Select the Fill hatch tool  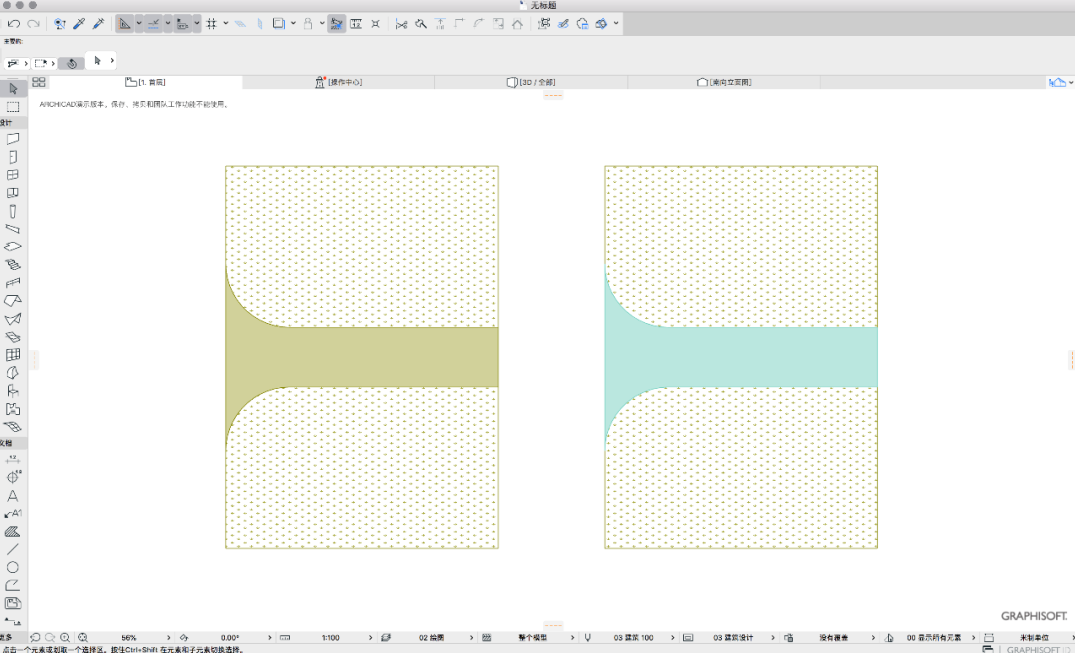pos(13,532)
